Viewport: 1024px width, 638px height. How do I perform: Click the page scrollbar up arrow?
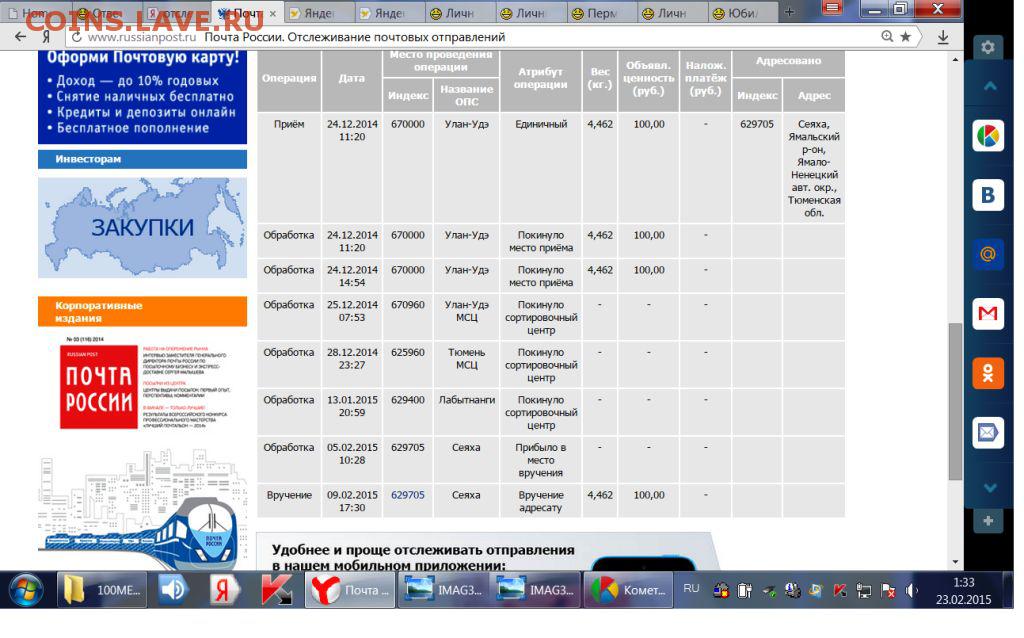955,60
